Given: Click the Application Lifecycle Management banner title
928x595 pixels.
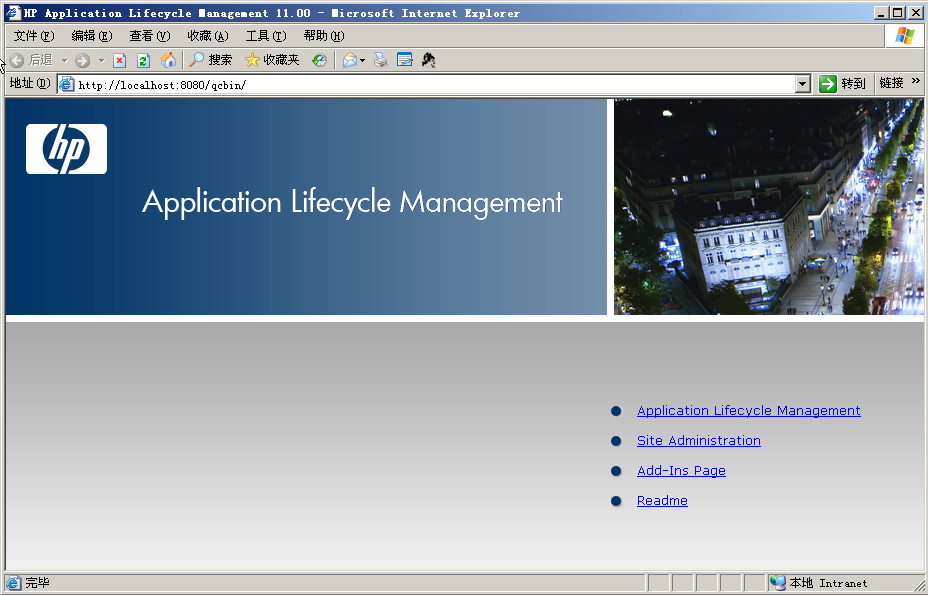Looking at the screenshot, I should click(352, 203).
